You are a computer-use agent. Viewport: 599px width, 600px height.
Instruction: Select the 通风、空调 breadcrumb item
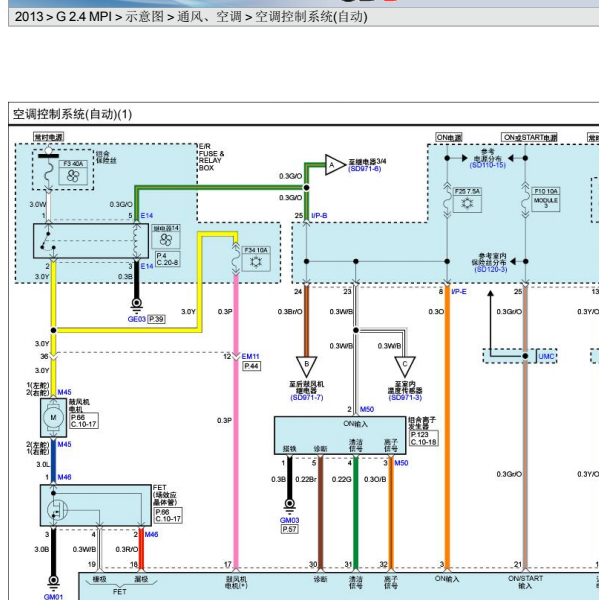point(209,17)
